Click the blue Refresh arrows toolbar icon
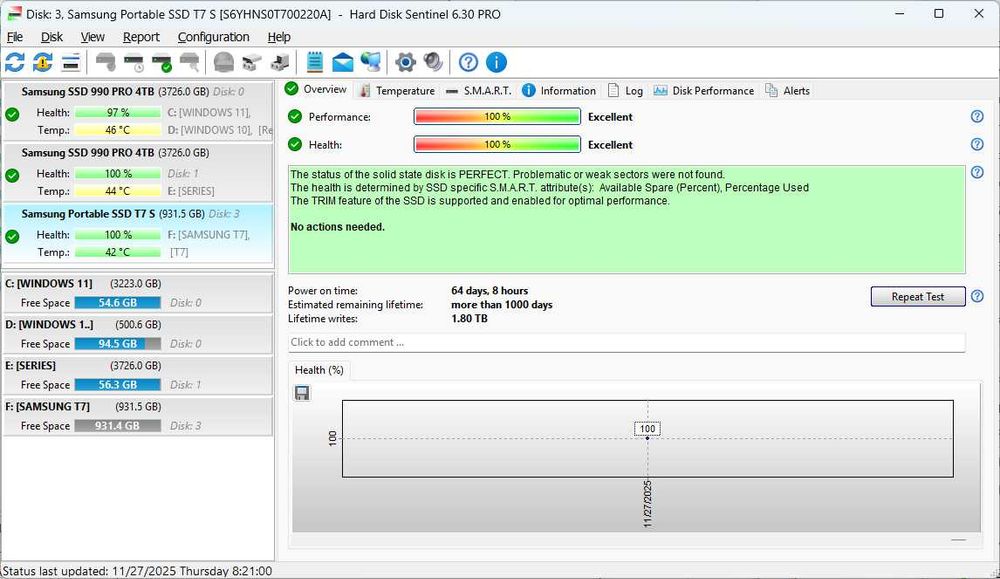Viewport: 1000px width, 579px height. pyautogui.click(x=15, y=62)
